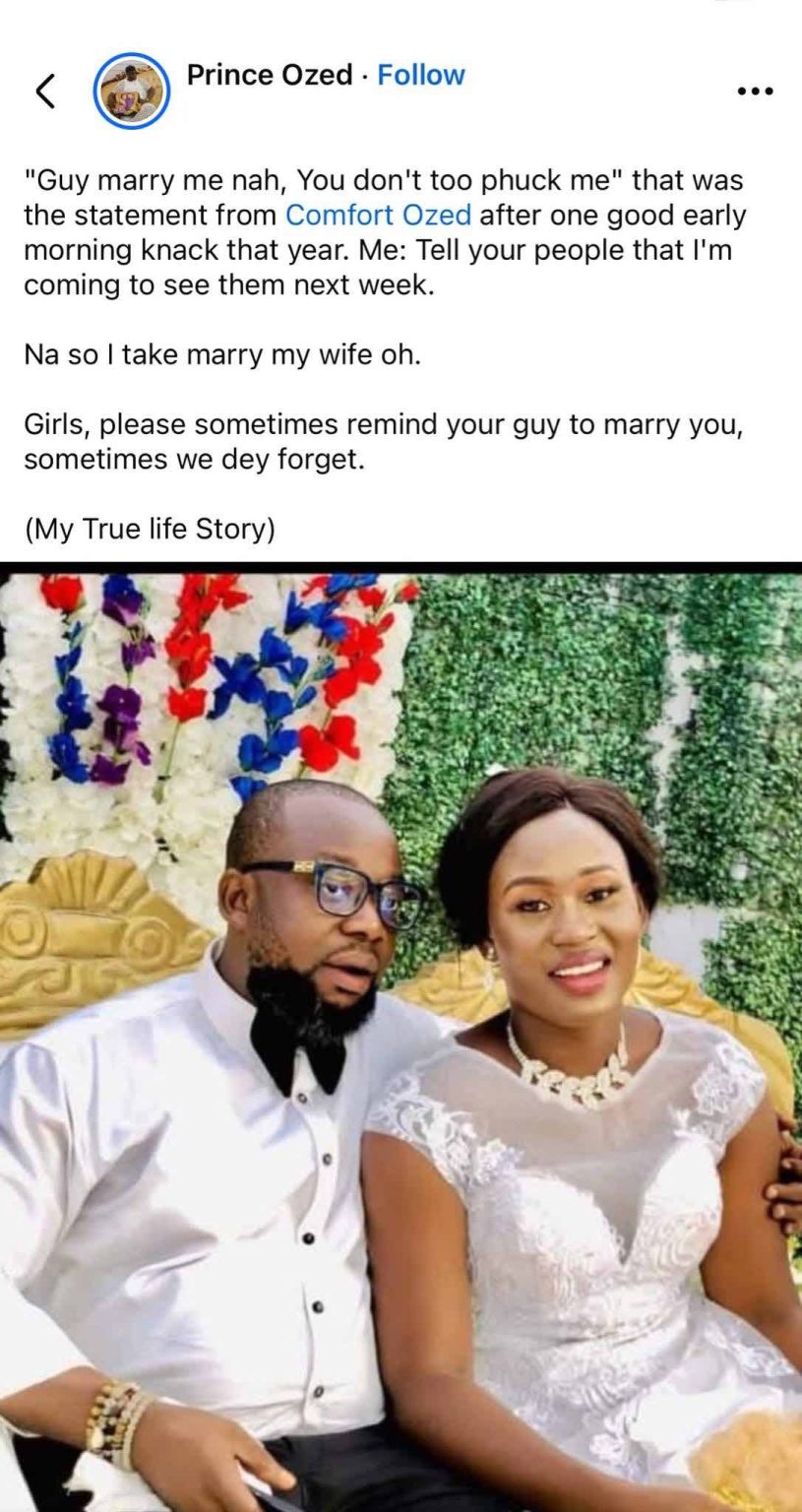Screen dimensions: 802x1512
Task: Follow Prince Ozed
Action: pos(421,75)
